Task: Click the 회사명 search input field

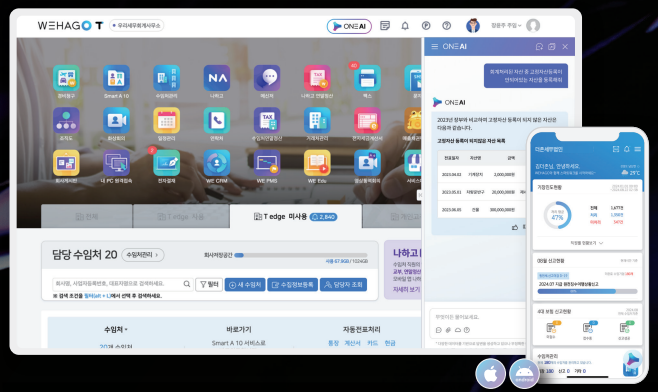Action: [x=123, y=284]
